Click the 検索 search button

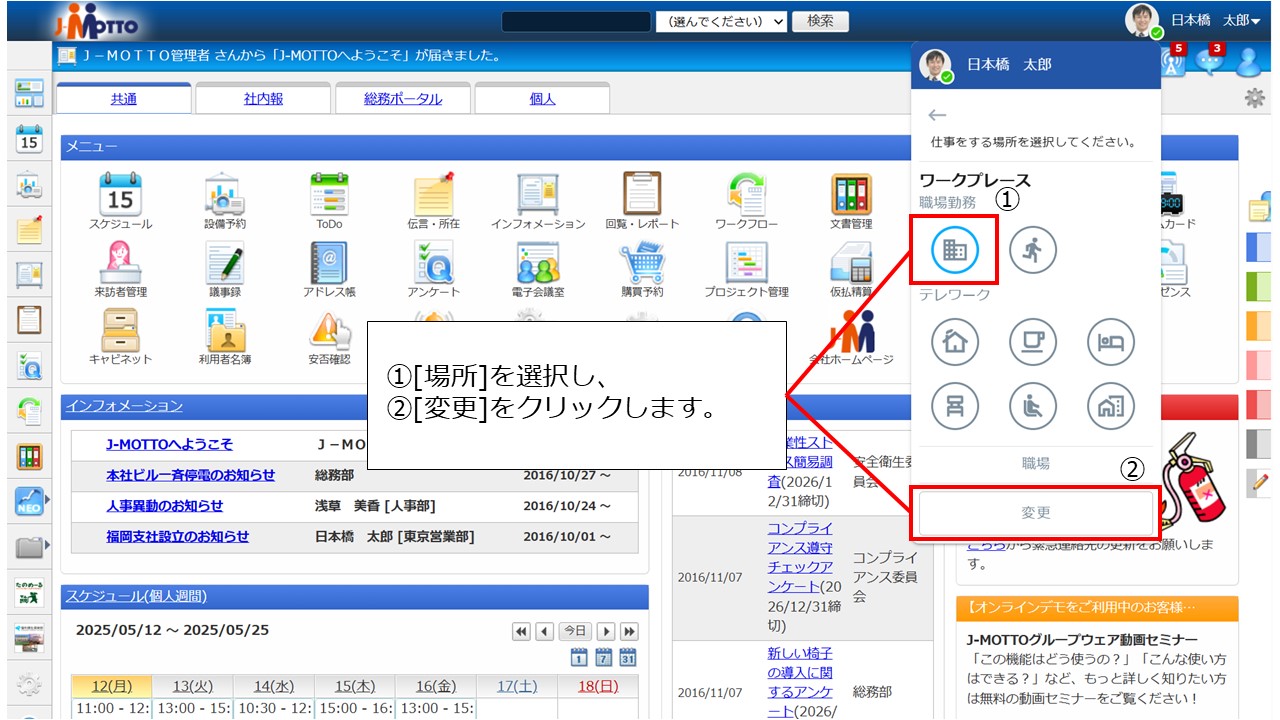pyautogui.click(x=820, y=21)
